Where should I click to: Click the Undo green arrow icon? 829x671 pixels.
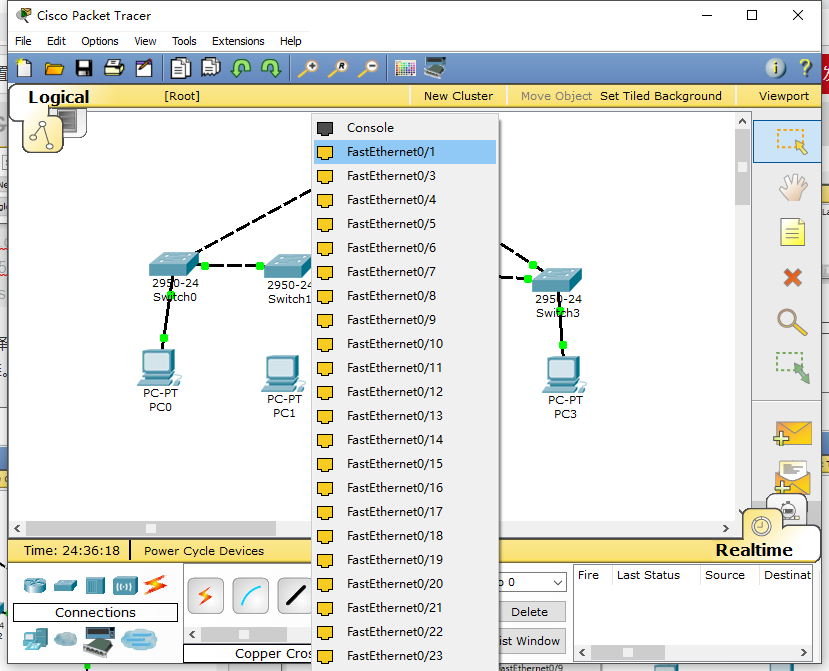(x=241, y=68)
